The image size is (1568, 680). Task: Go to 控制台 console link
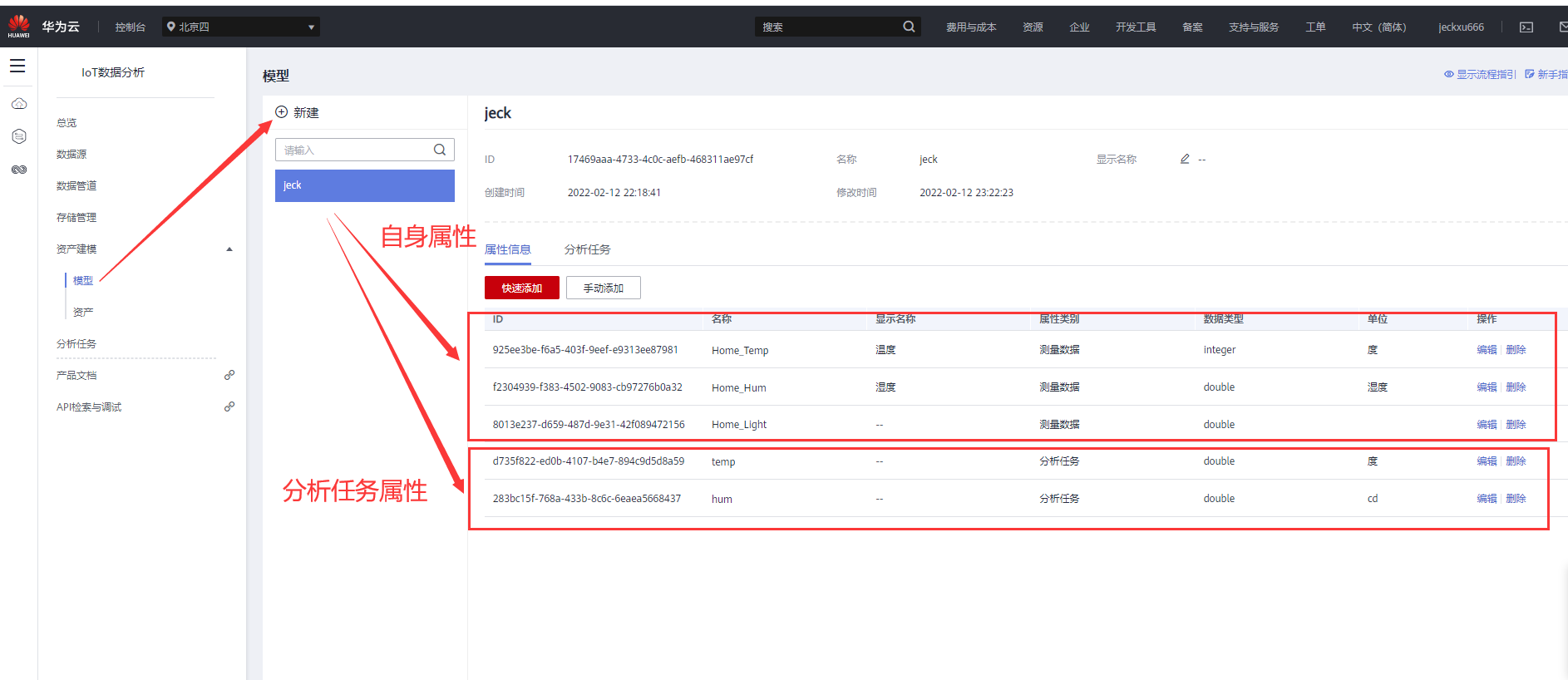pos(130,27)
